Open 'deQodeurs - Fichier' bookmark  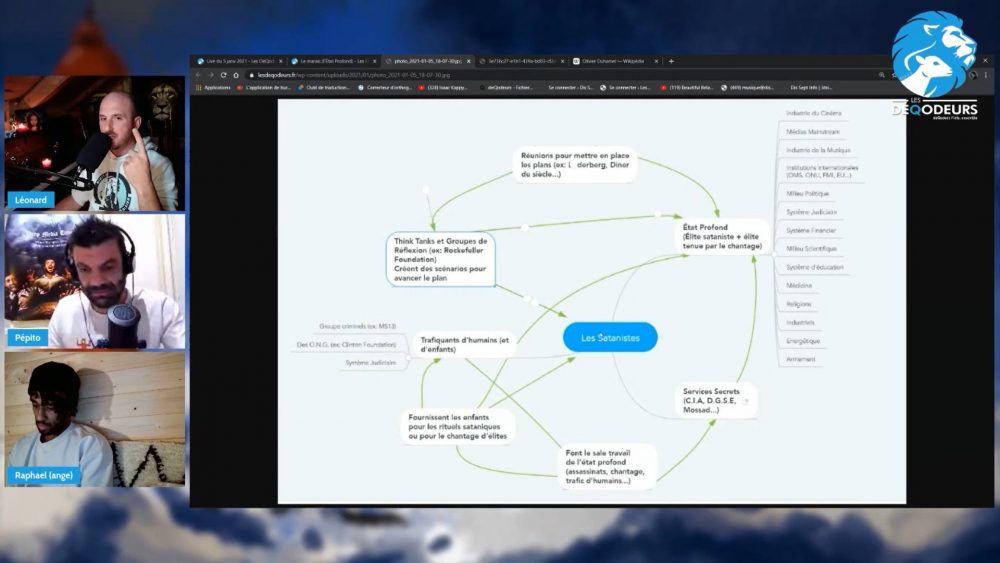pos(506,87)
